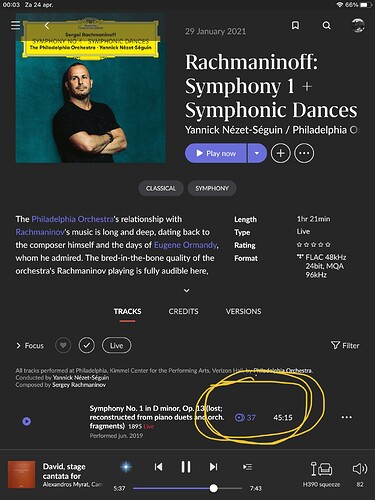This screenshot has width=375, height=500.
Task: Add album to library with plus icon
Action: (281, 153)
